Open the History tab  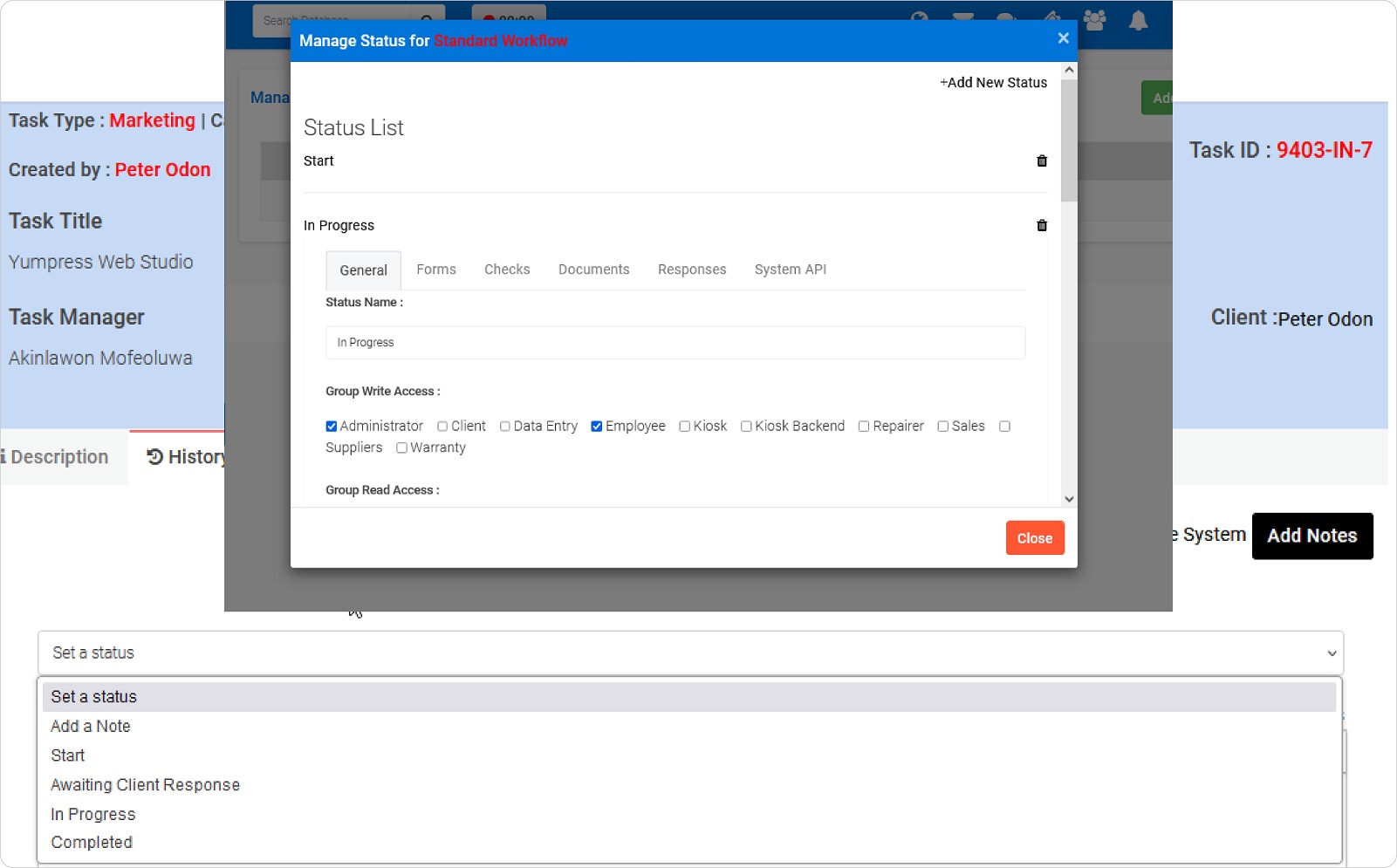(x=188, y=456)
